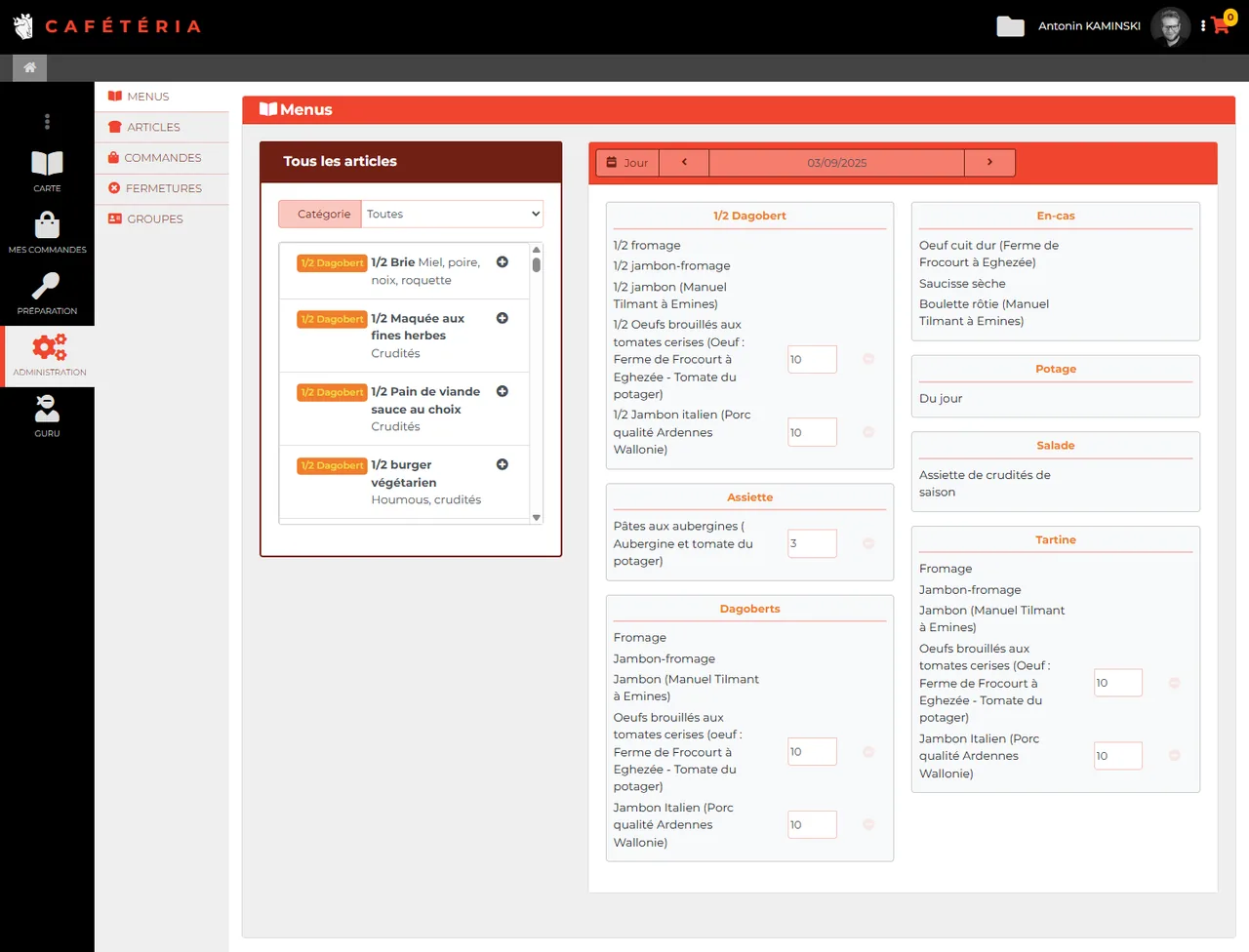
Task: Open the Guru section
Action: coord(47,416)
